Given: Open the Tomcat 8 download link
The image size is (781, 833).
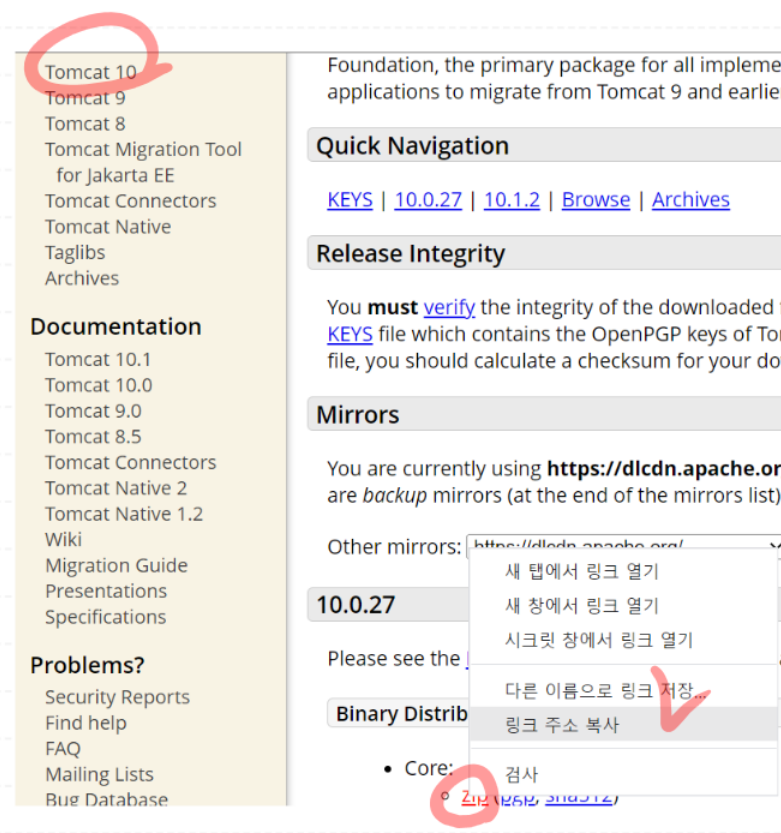Looking at the screenshot, I should tap(85, 124).
